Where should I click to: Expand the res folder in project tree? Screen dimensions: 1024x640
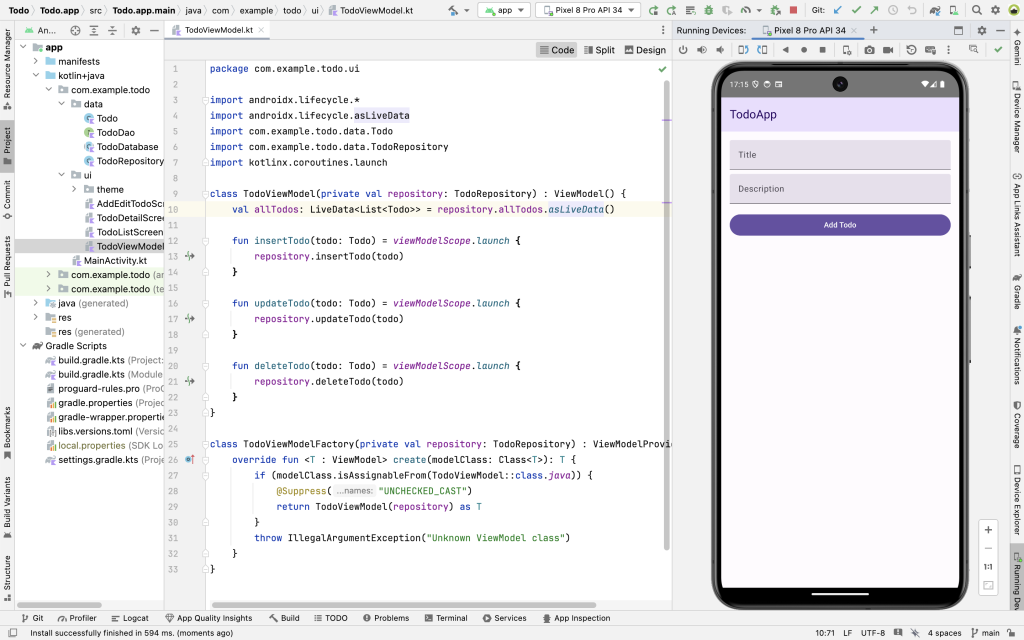(x=37, y=317)
